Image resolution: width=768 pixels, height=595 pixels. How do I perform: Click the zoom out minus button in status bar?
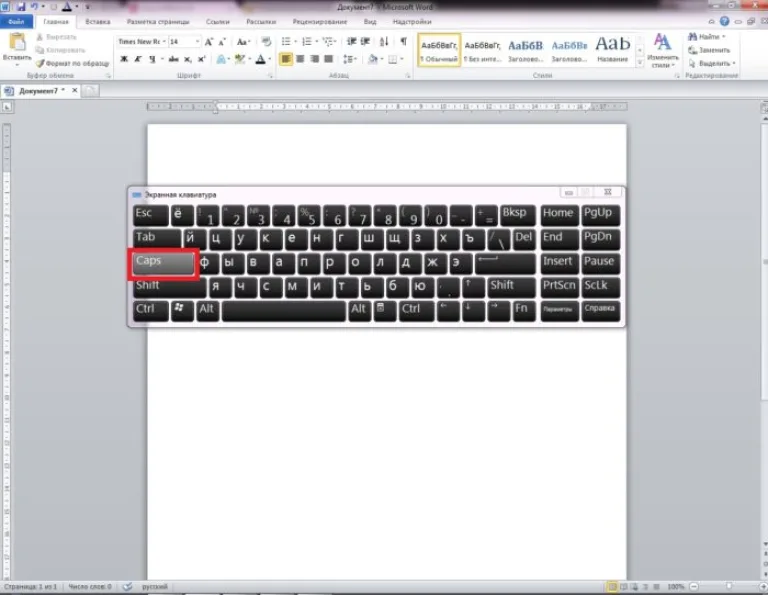695,586
